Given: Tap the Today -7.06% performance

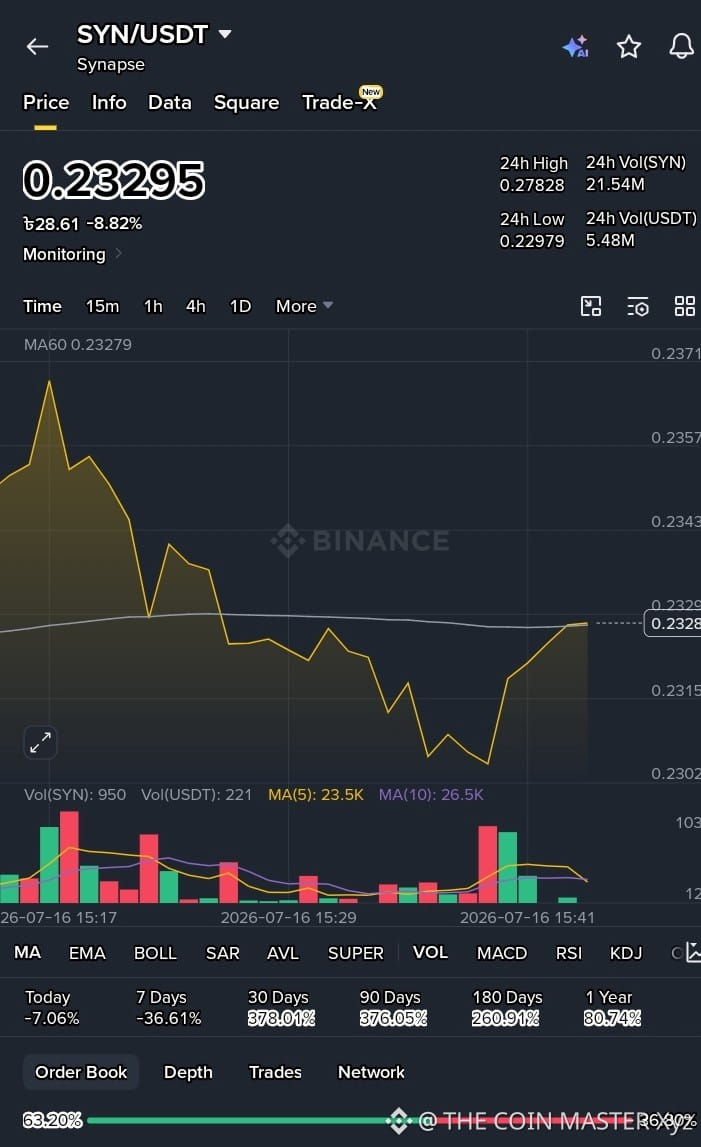Looking at the screenshot, I should click(51, 1007).
